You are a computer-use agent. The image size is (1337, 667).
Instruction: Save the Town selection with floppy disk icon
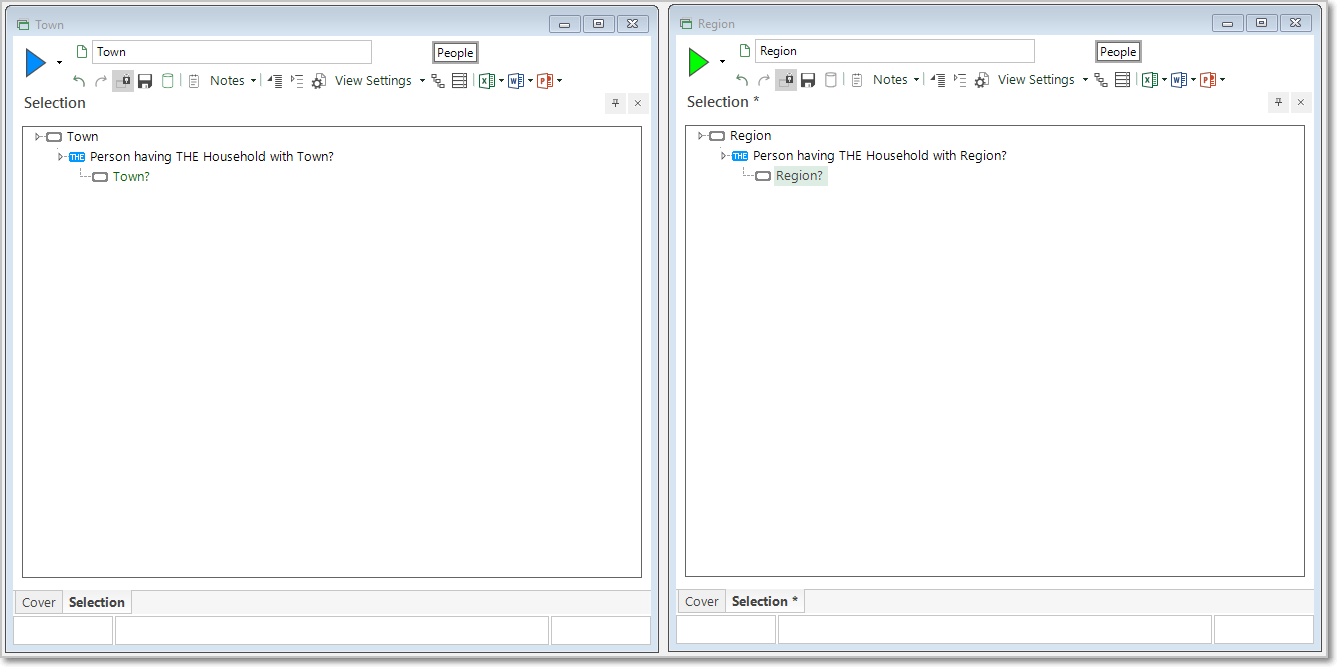[x=145, y=81]
